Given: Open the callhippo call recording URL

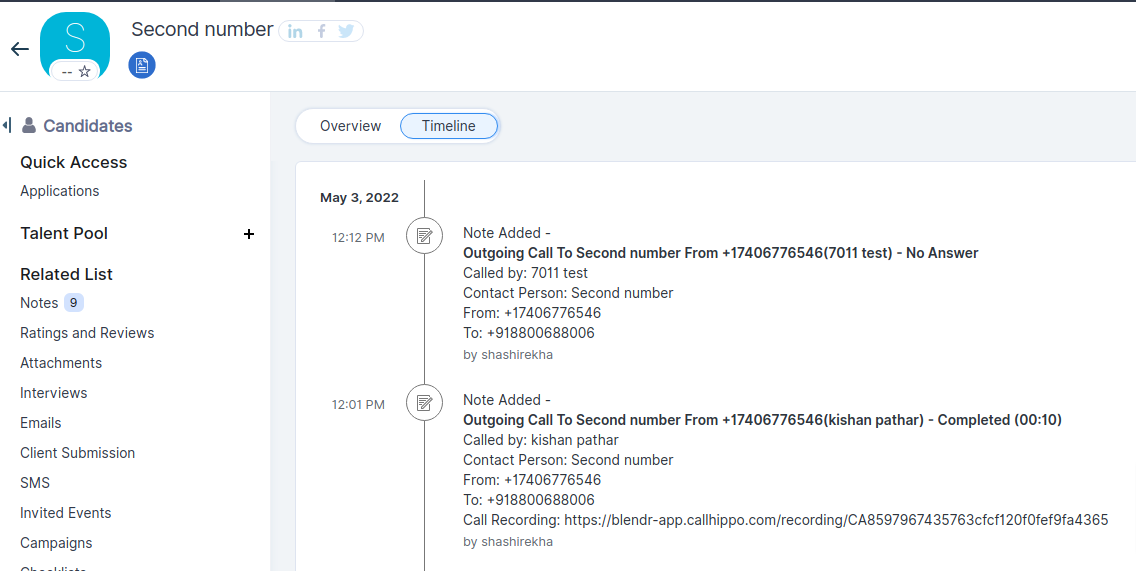Looking at the screenshot, I should (836, 520).
